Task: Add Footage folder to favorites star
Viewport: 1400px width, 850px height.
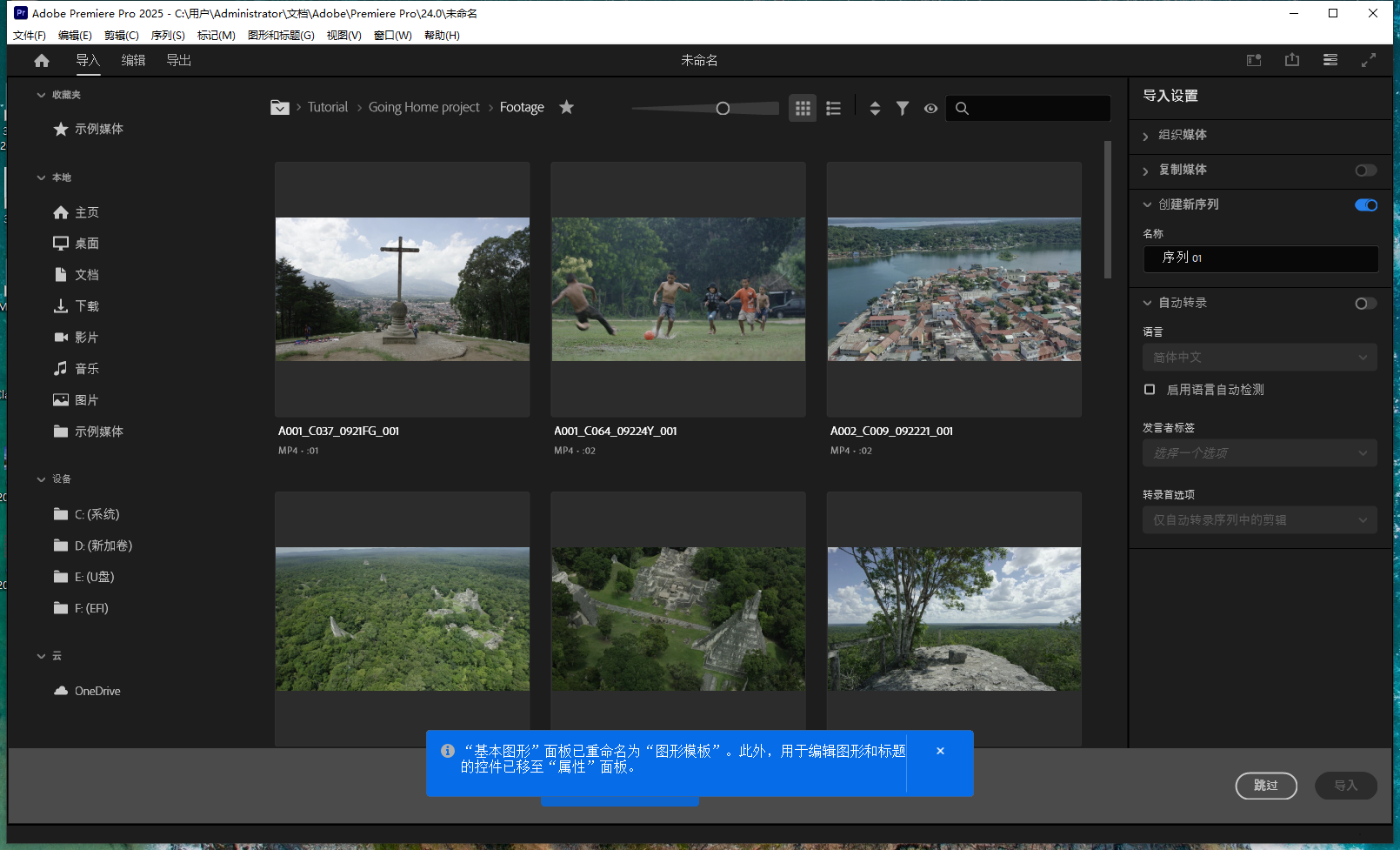Action: tap(566, 107)
